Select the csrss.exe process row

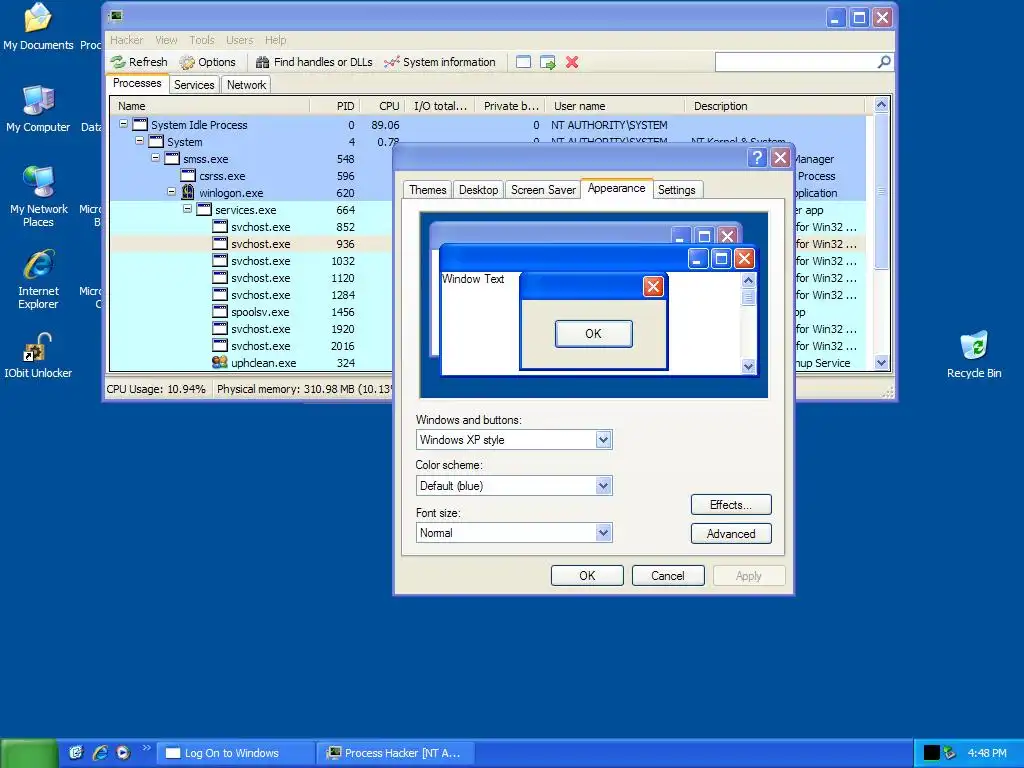point(251,176)
